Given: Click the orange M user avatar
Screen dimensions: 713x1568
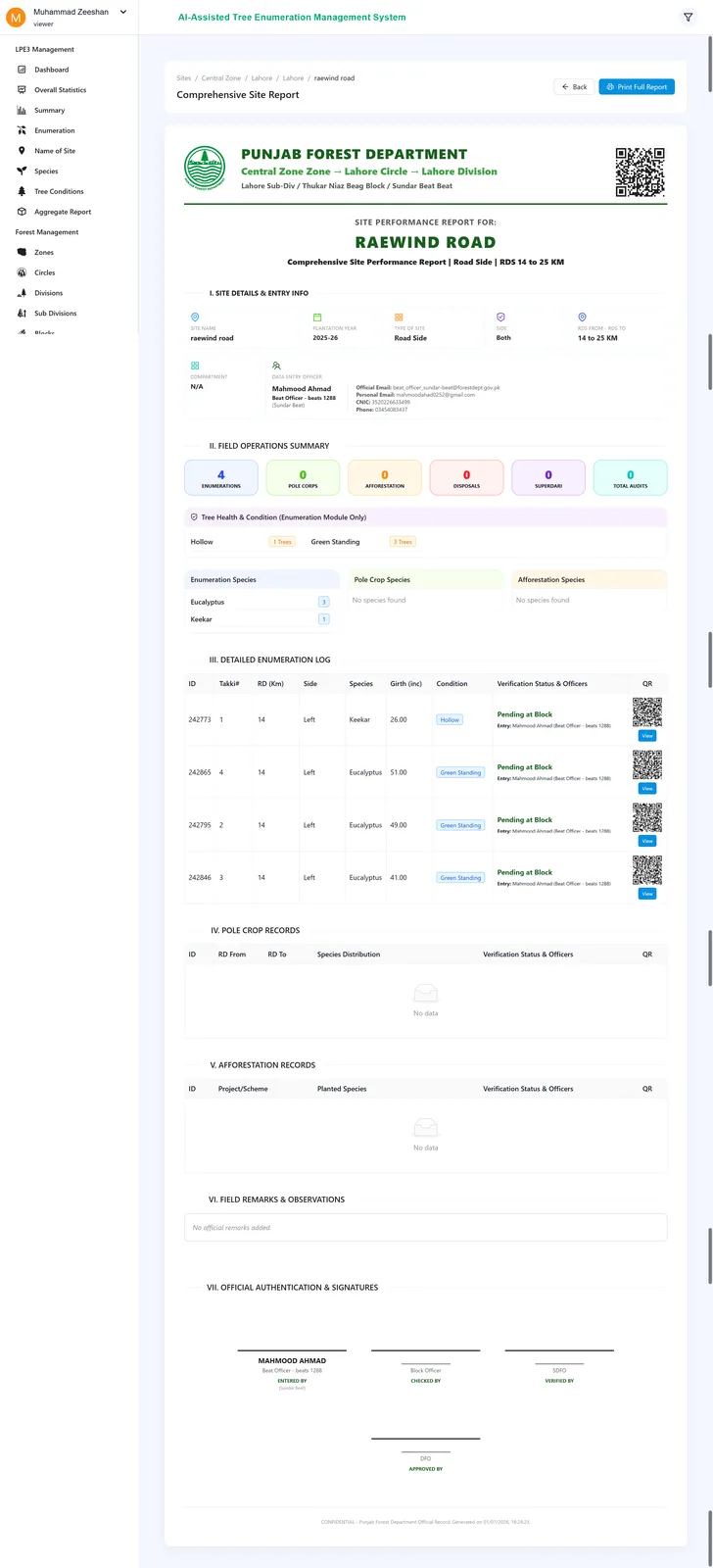Looking at the screenshot, I should (x=16, y=17).
